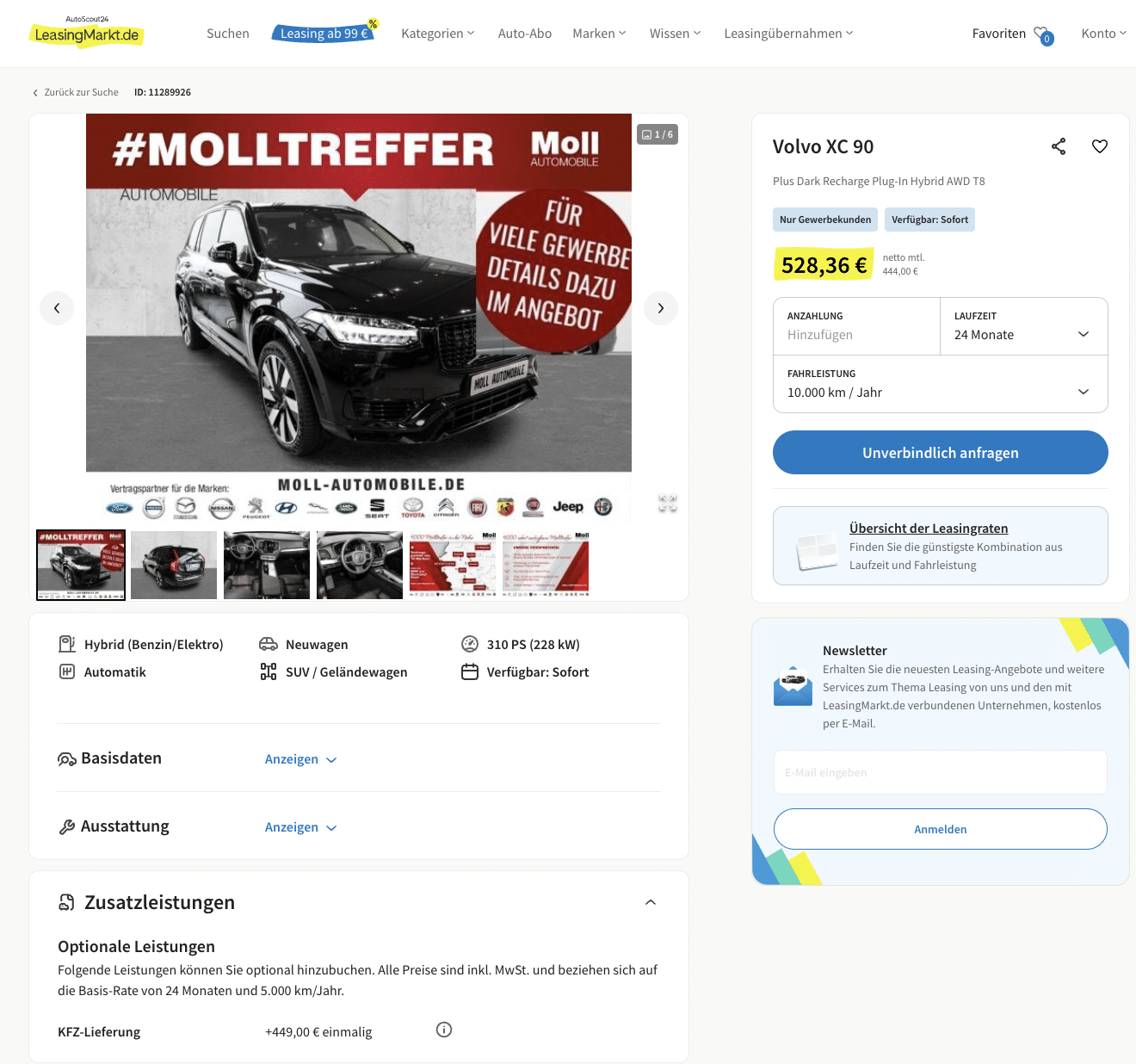Click the ID: 11289926 label
The width and height of the screenshot is (1136, 1064).
click(163, 92)
